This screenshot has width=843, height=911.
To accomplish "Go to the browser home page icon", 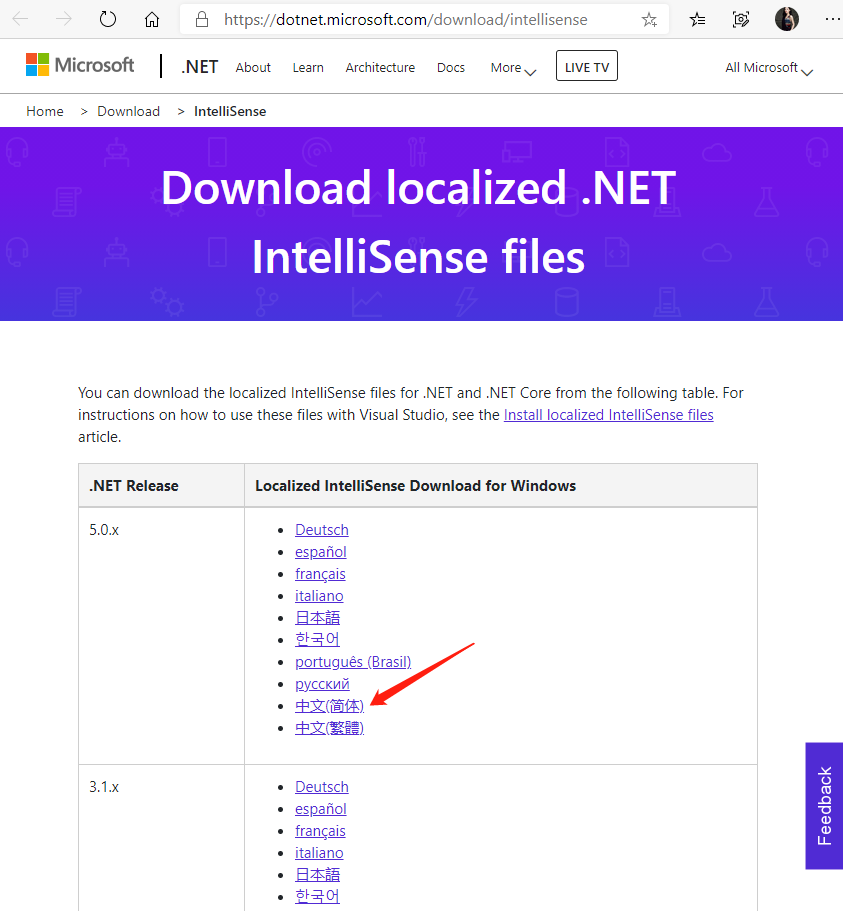I will click(152, 20).
